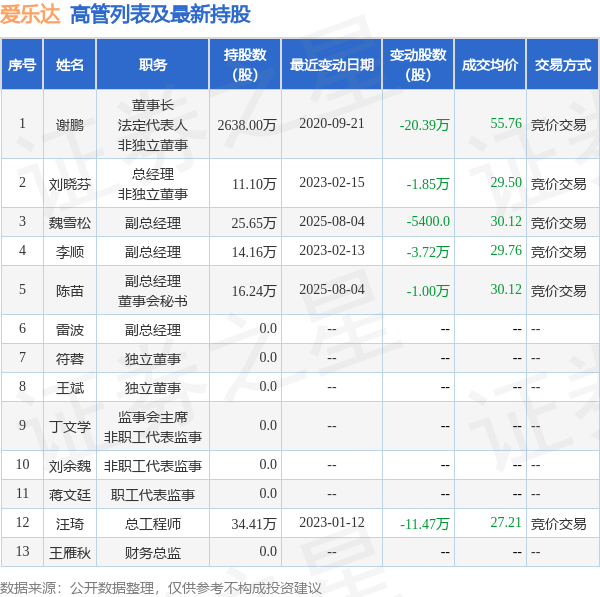Click the position 职工代表监事
600x597 pixels.
153,495
